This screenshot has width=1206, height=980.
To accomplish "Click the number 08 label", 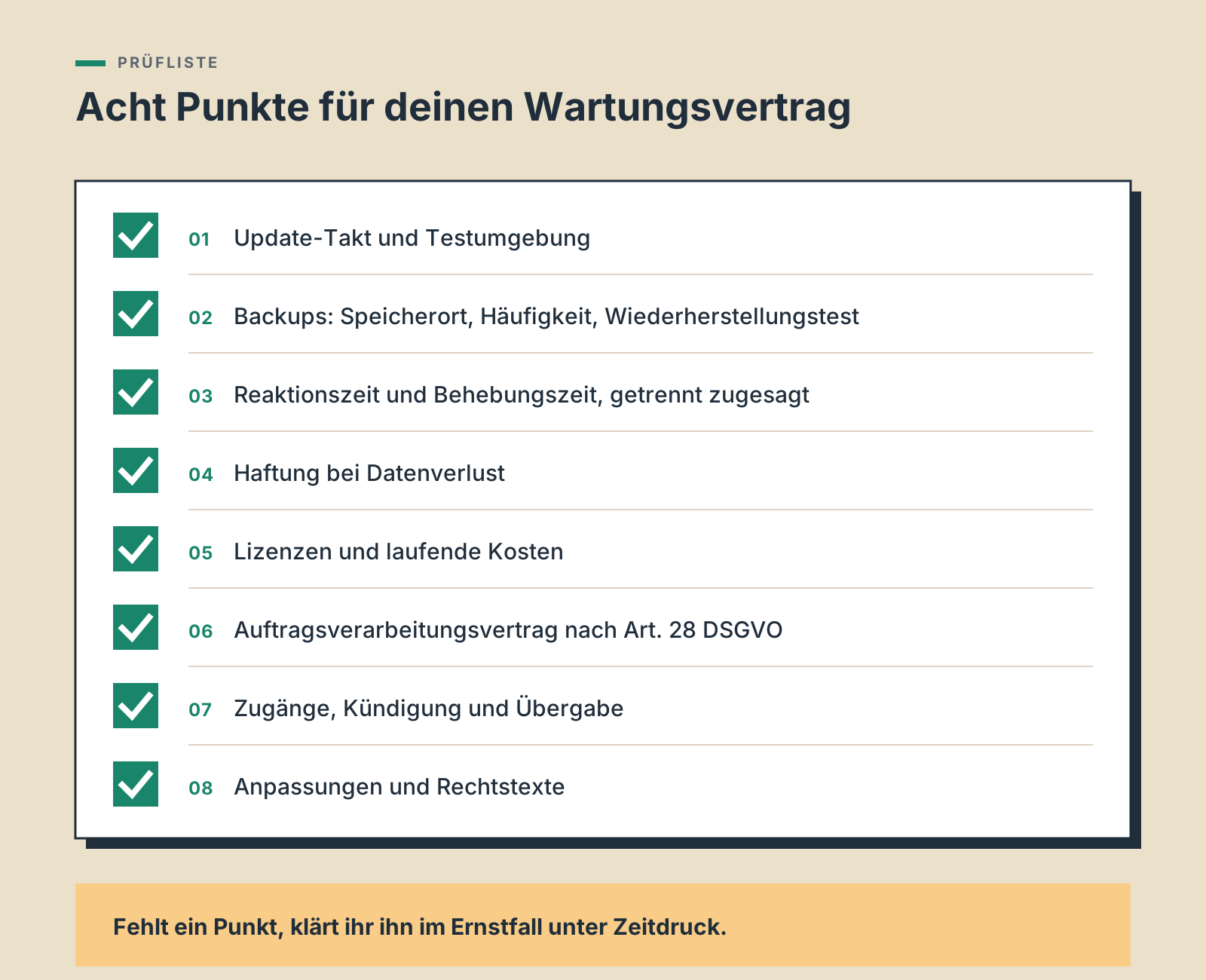I will 200,789.
